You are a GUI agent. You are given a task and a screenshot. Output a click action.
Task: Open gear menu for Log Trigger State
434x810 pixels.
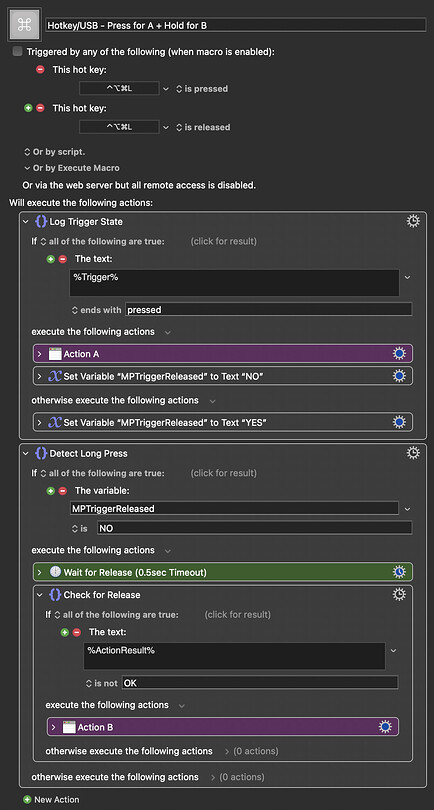pos(413,222)
